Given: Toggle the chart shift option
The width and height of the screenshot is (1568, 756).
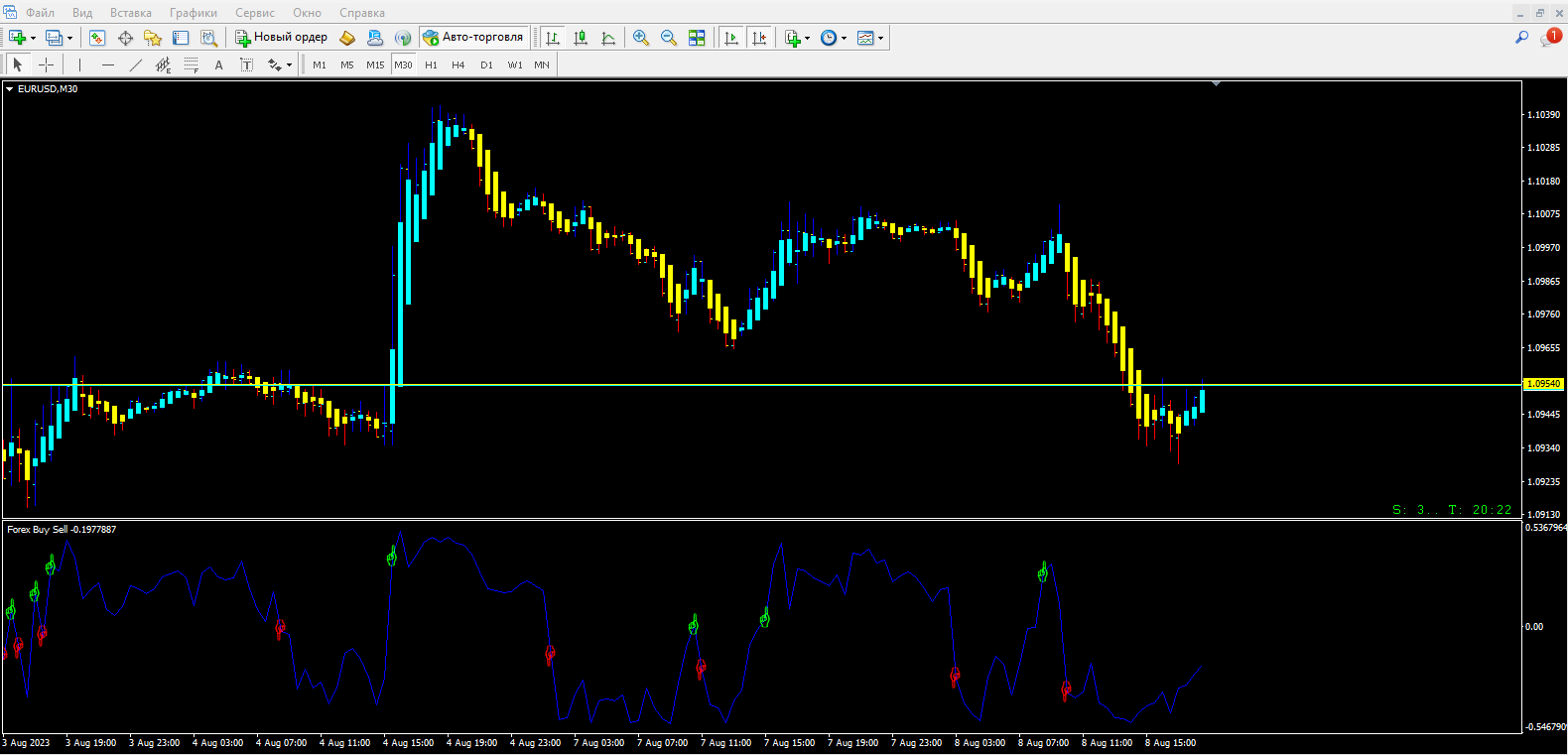Looking at the screenshot, I should tap(759, 38).
